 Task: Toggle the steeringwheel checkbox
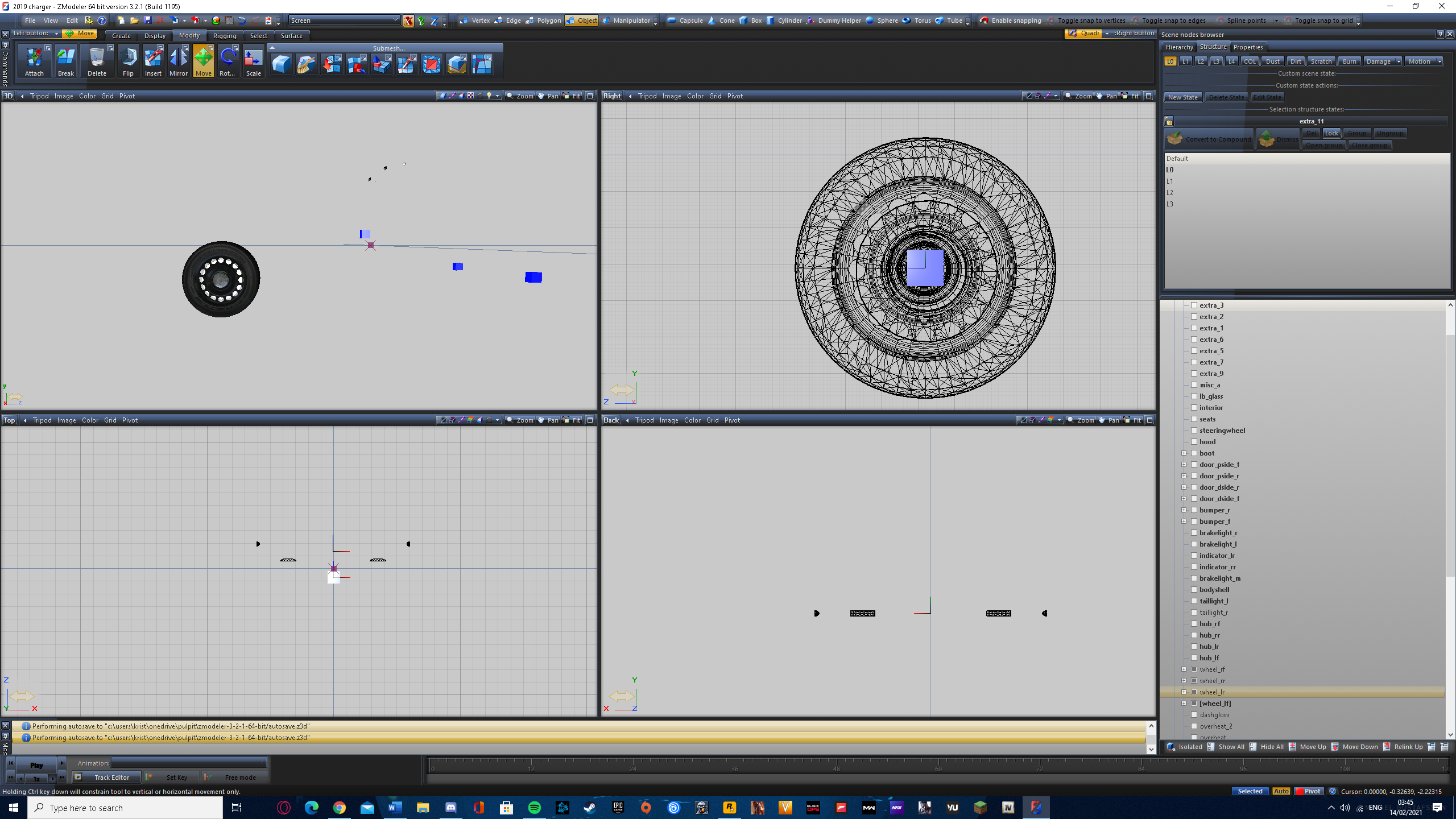(1194, 431)
